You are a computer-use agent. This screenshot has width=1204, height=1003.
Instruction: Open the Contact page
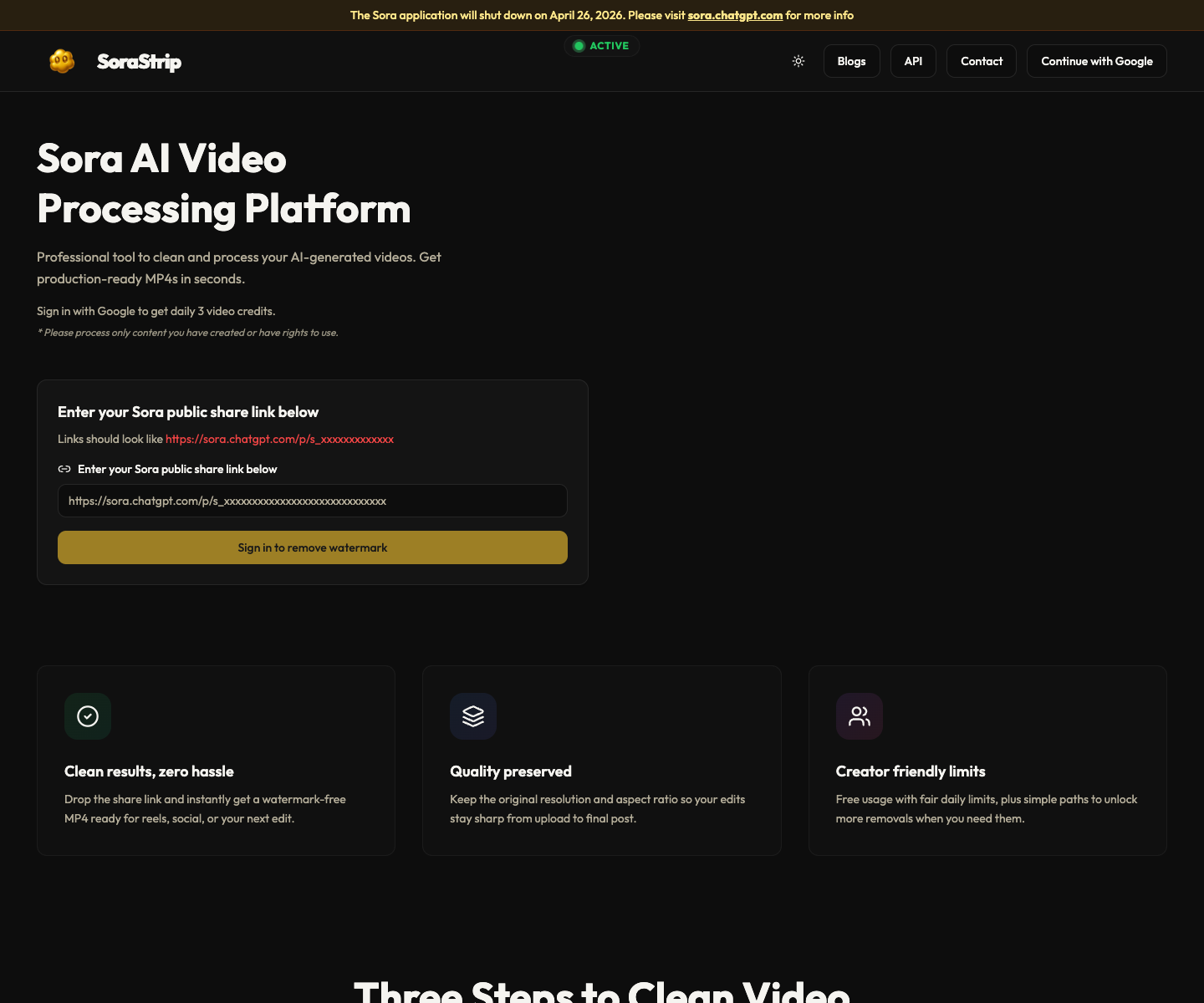(982, 61)
